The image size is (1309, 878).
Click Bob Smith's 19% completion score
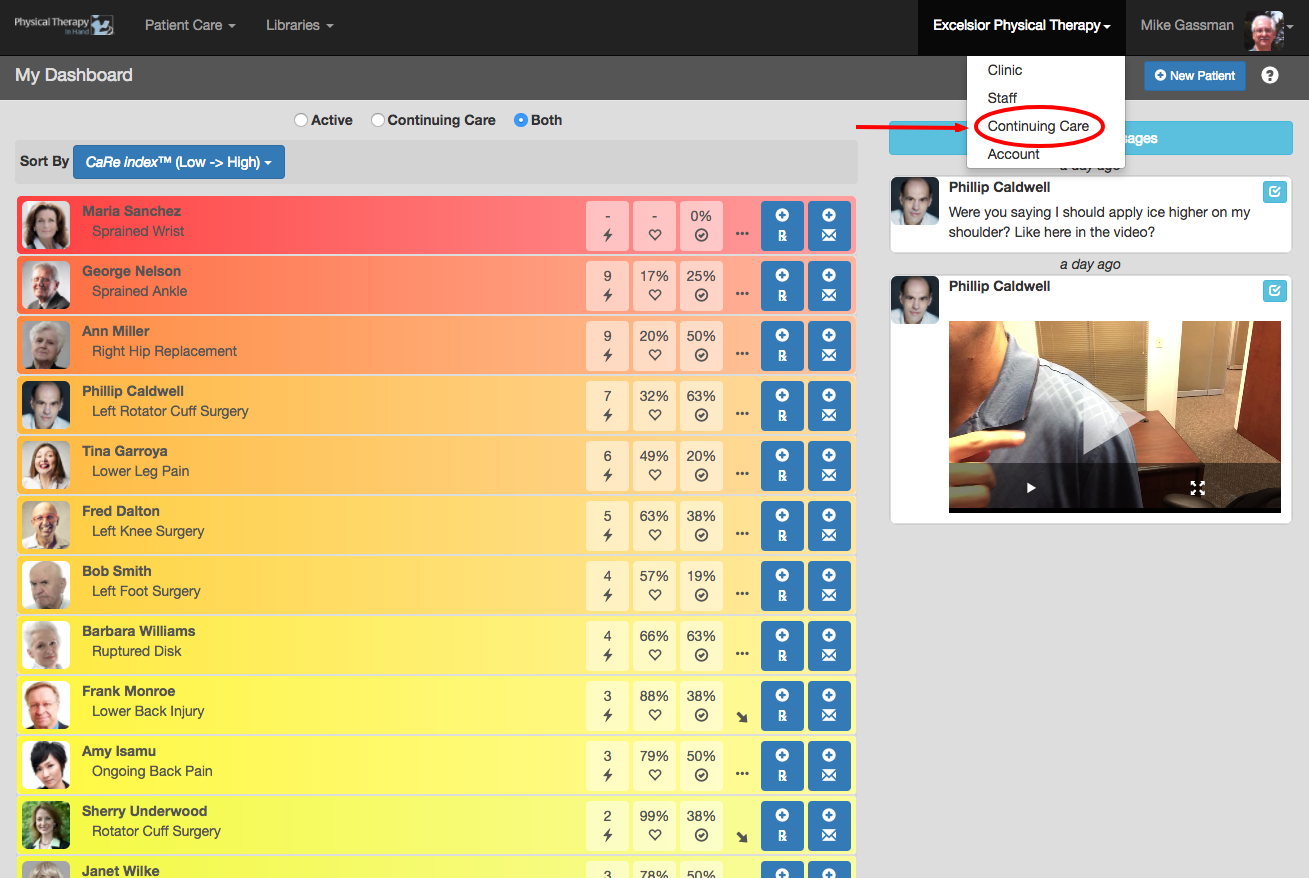(x=701, y=585)
